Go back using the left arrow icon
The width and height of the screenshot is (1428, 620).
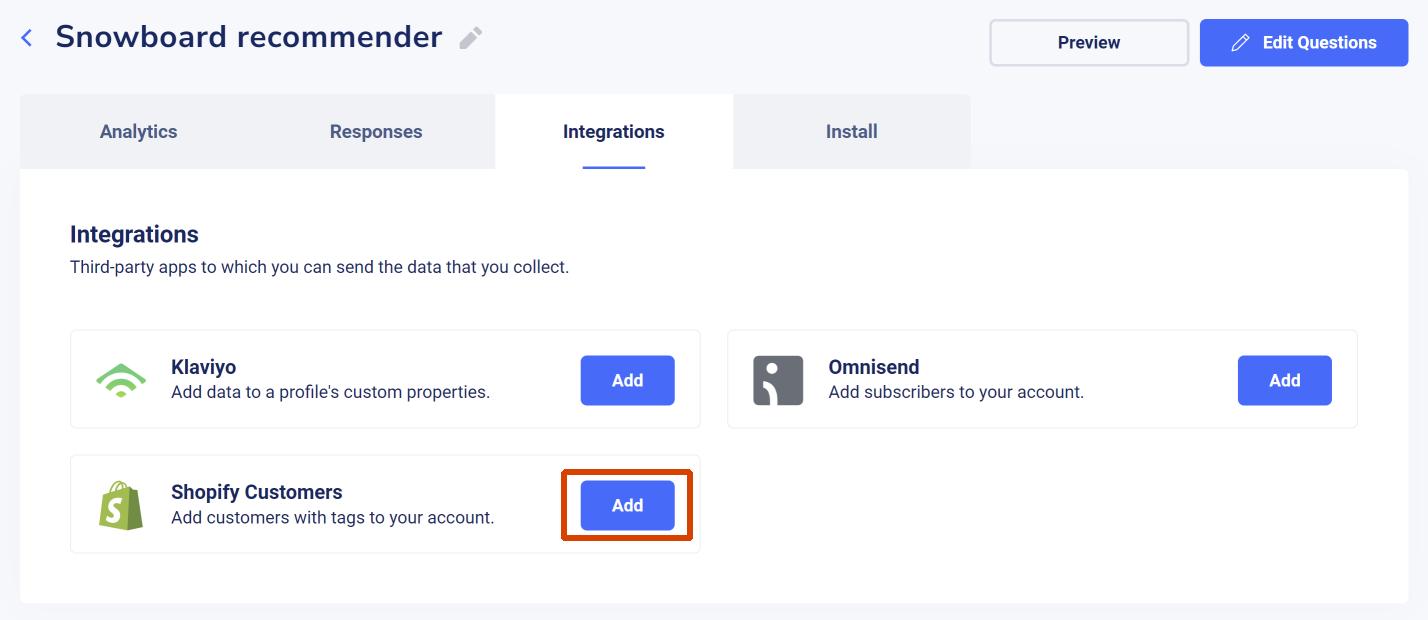27,38
